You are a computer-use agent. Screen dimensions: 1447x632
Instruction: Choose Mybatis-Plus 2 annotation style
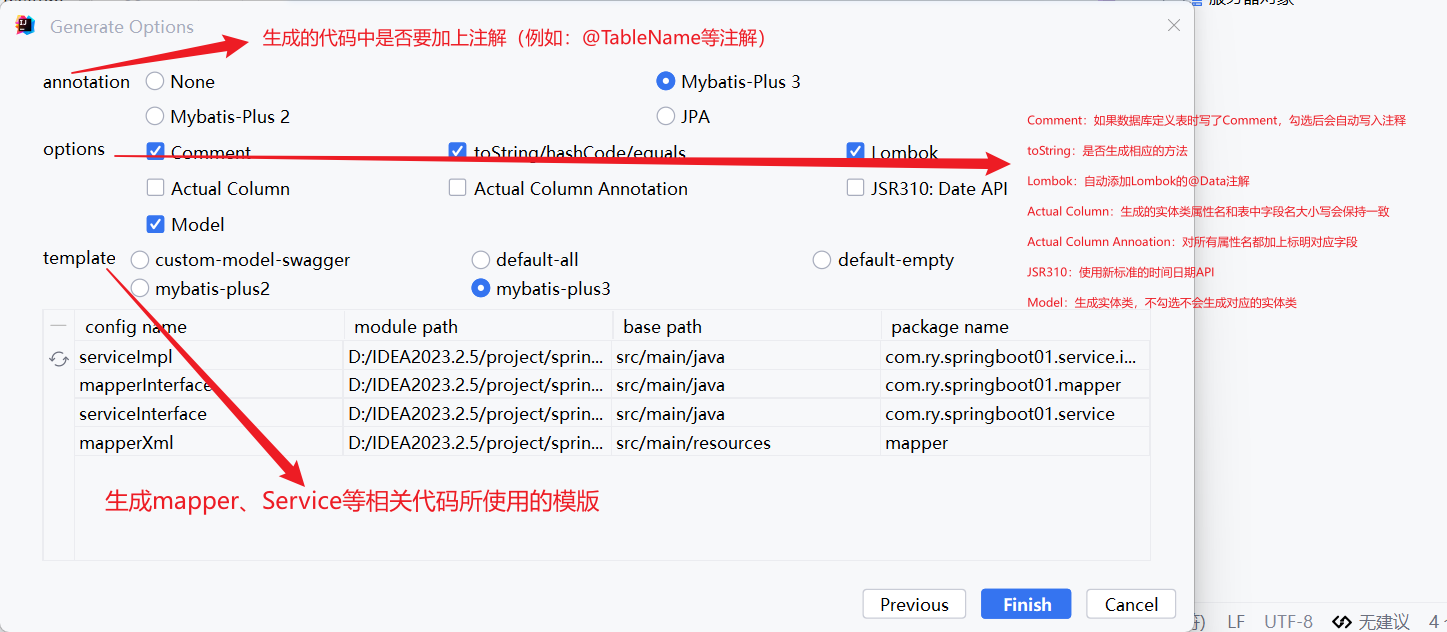pos(155,116)
